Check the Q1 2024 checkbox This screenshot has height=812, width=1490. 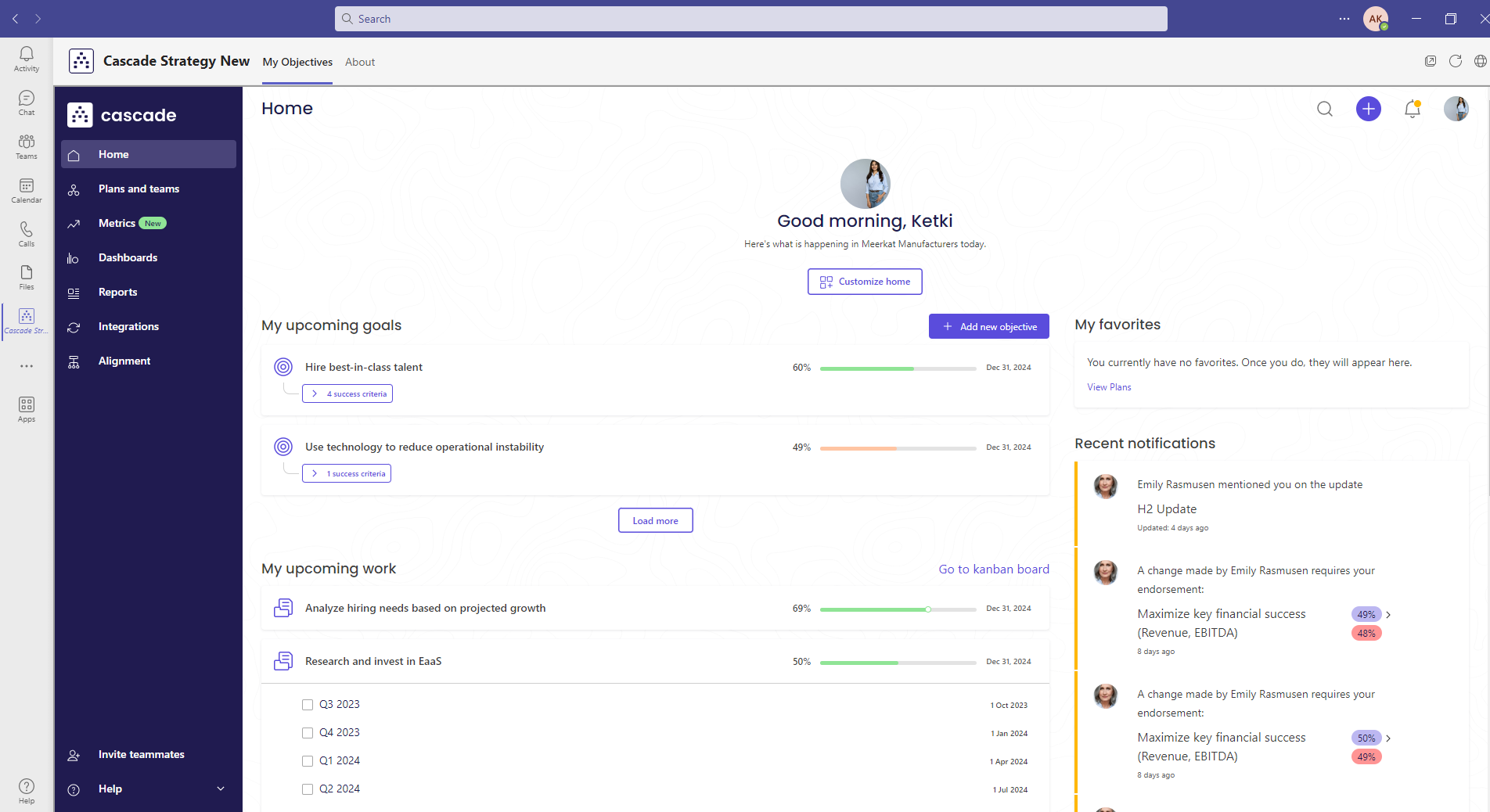coord(307,760)
